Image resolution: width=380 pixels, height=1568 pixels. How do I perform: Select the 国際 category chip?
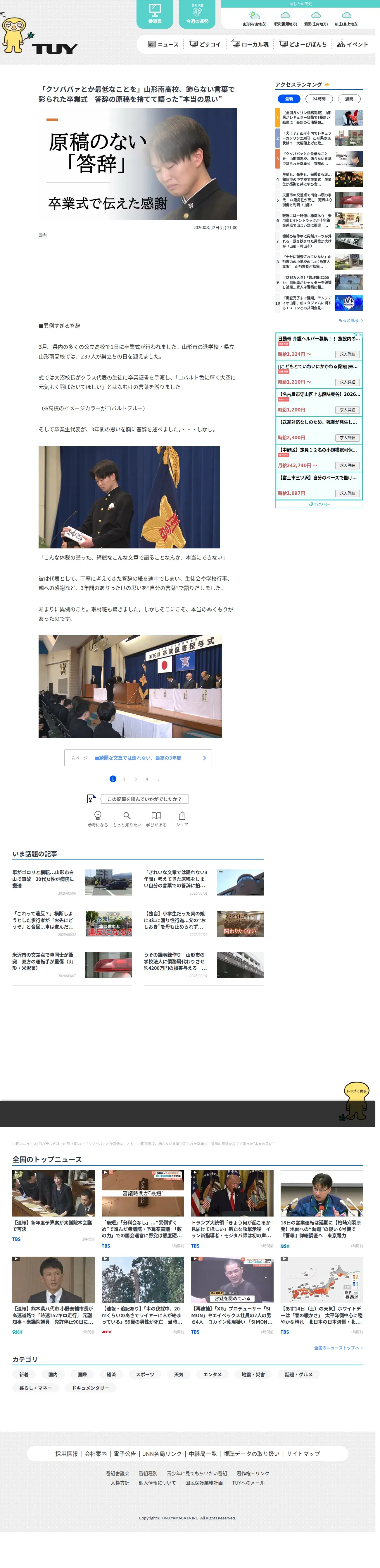click(x=82, y=1375)
